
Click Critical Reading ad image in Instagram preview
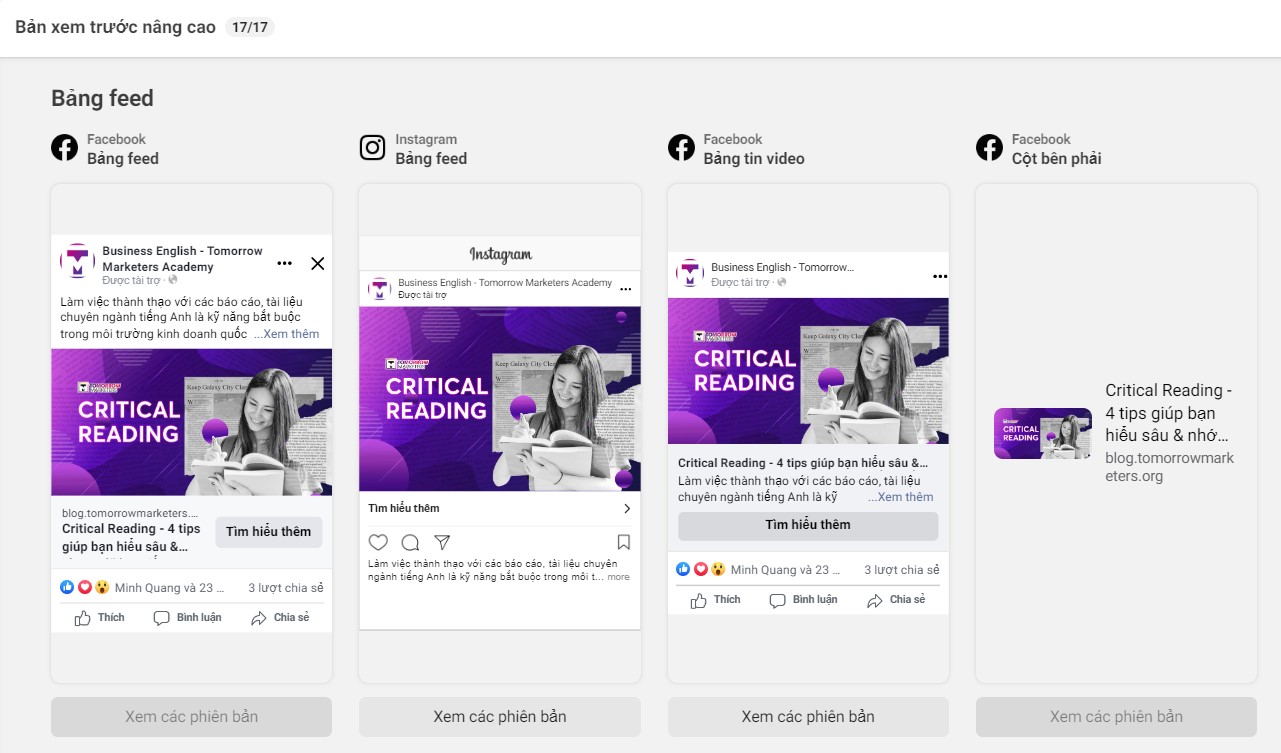coord(500,399)
